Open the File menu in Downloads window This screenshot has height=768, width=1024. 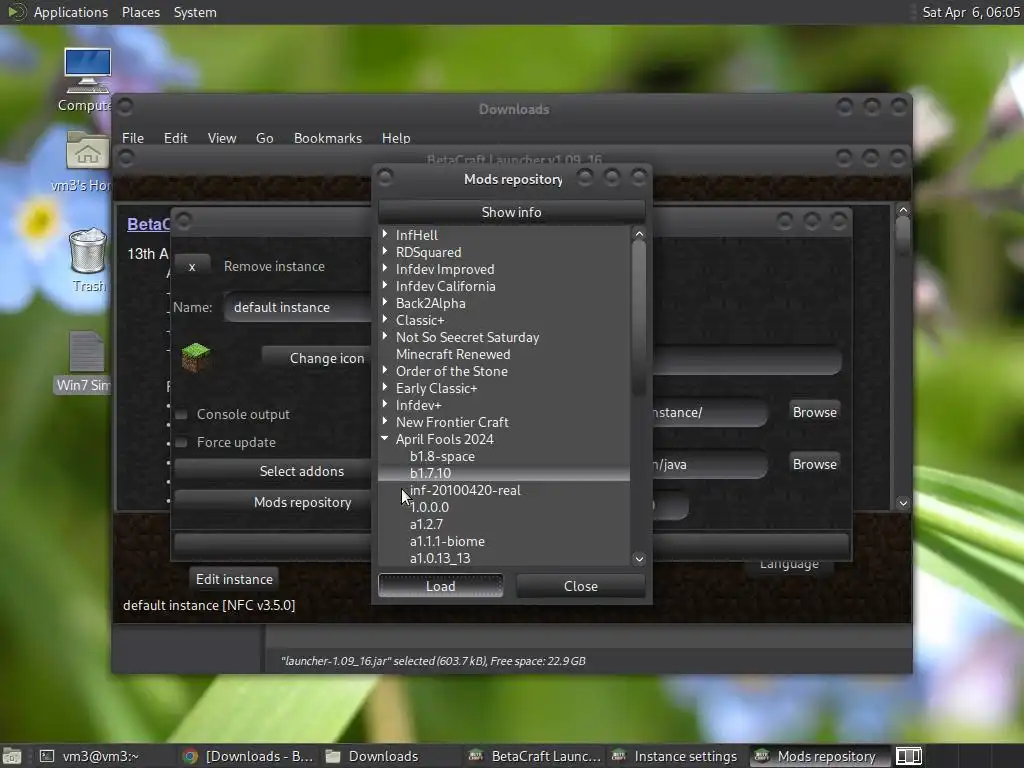(133, 138)
